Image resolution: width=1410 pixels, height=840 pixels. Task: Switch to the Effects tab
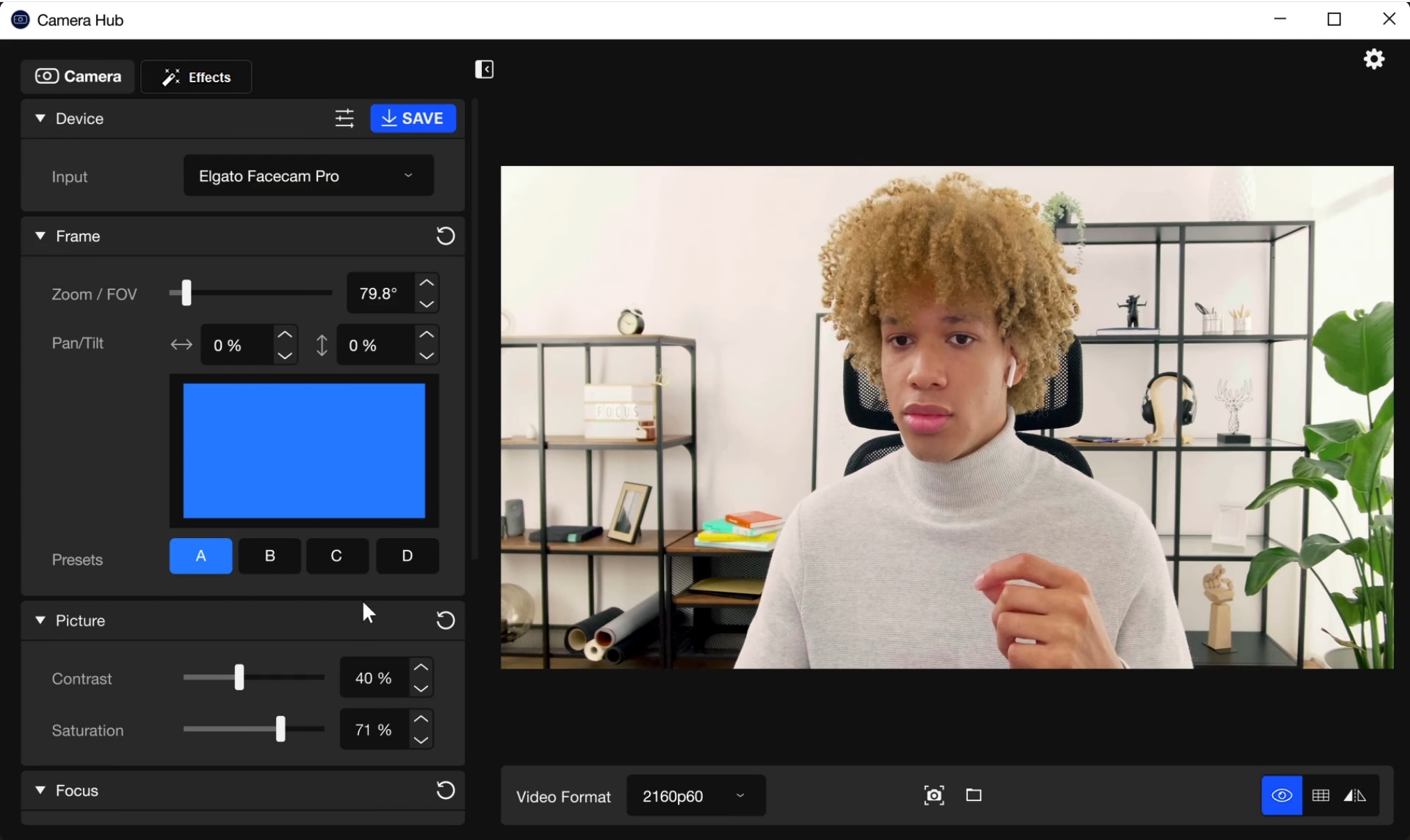pos(196,77)
